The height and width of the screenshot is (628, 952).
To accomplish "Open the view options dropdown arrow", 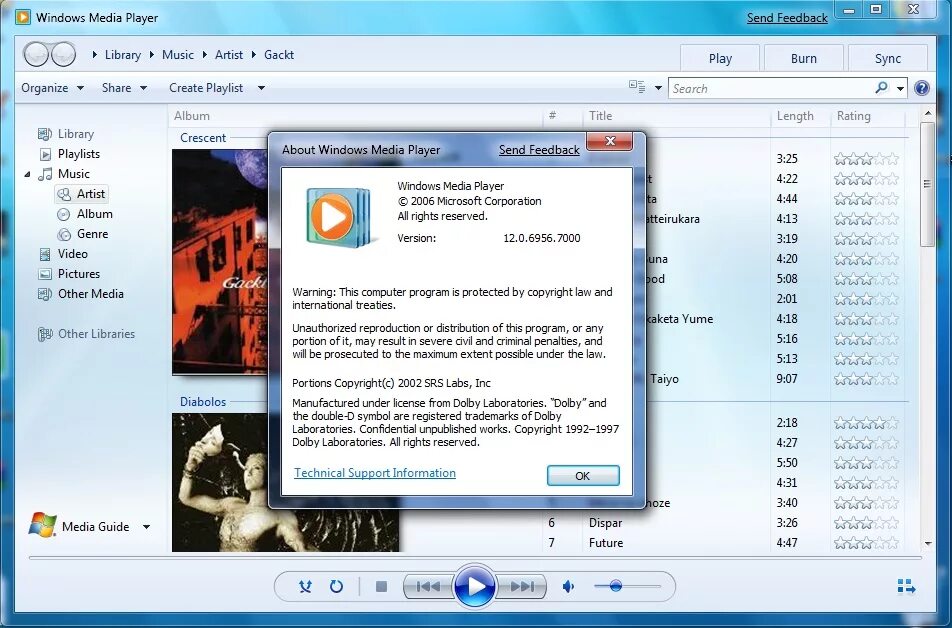I will (x=658, y=88).
